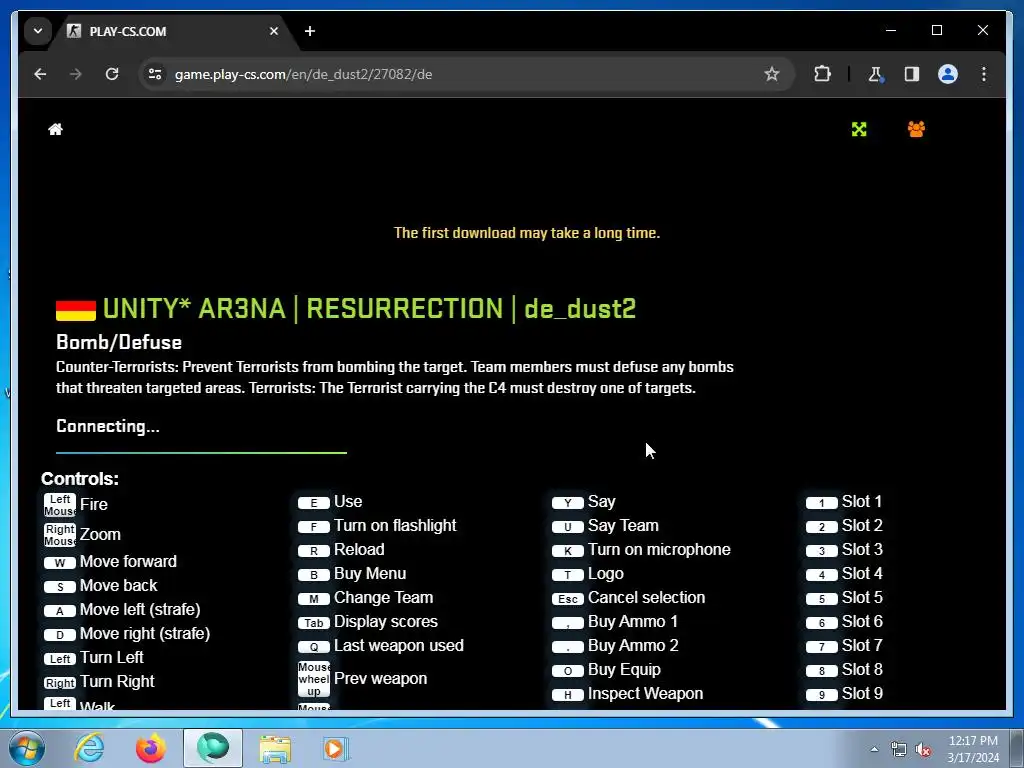Open the muted volume tray icon

923,749
